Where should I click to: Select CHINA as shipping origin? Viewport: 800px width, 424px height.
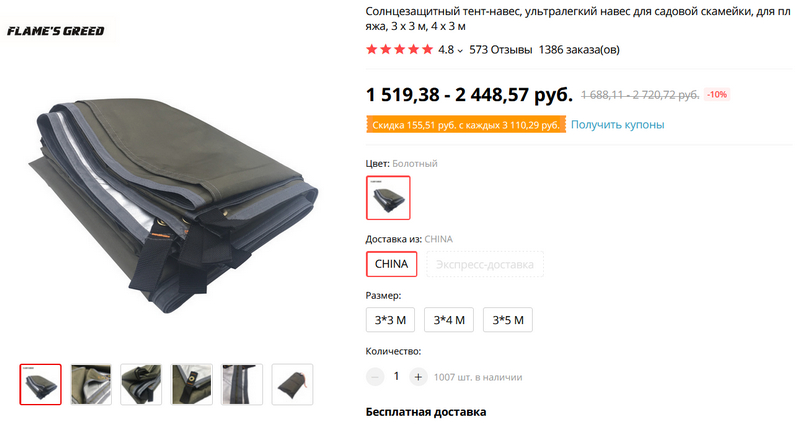pyautogui.click(x=391, y=264)
